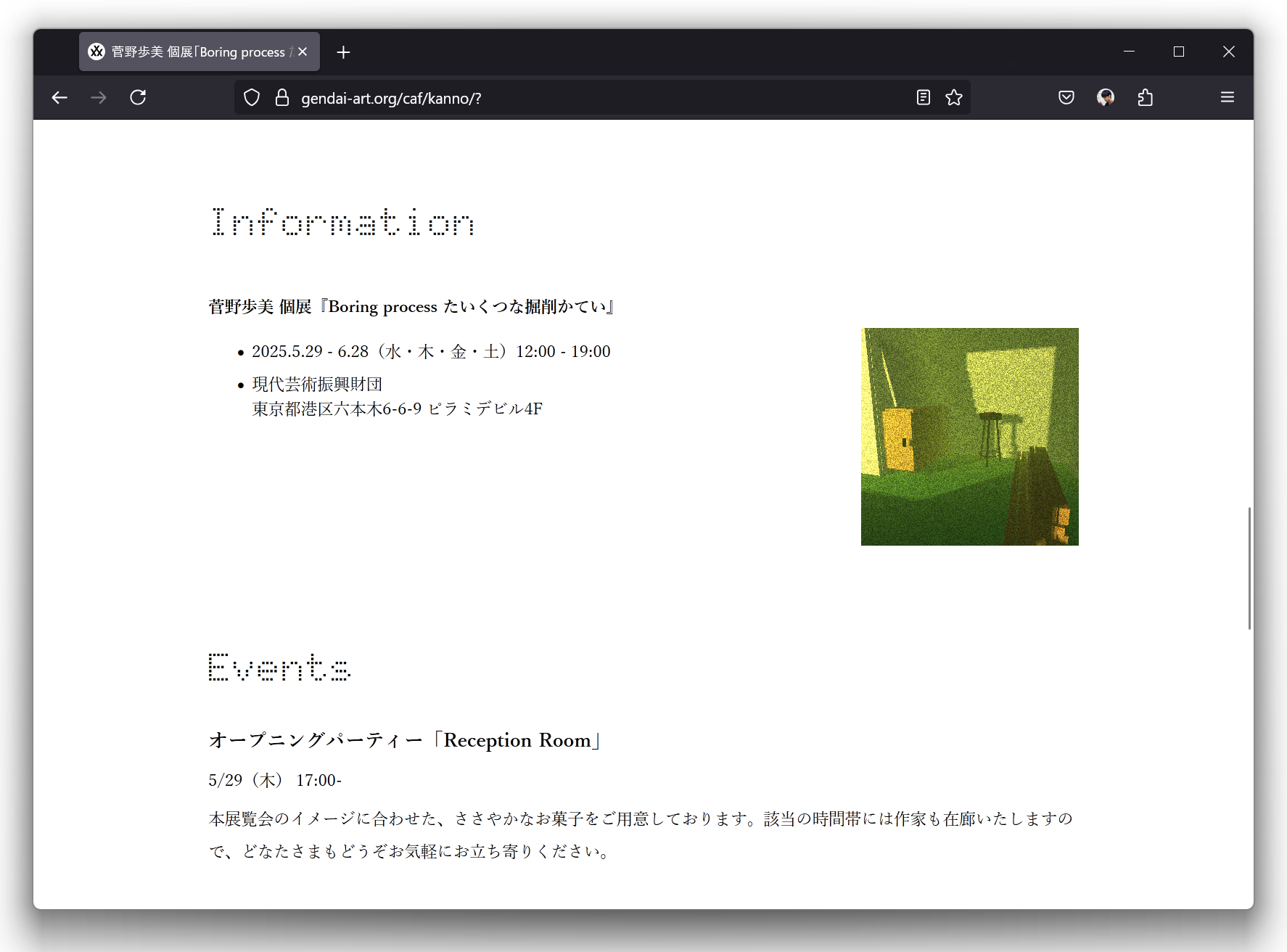
Task: Open the extensions puzzle menu
Action: (1145, 97)
